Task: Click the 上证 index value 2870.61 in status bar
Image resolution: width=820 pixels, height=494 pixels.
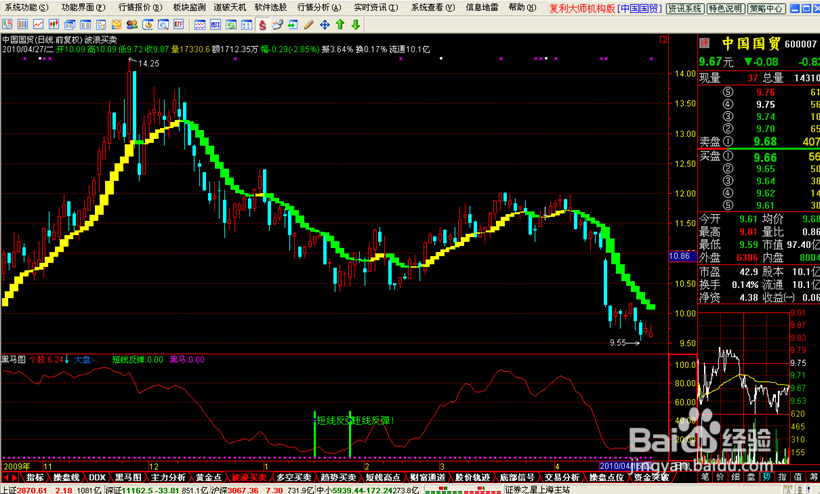Action: [x=32, y=490]
